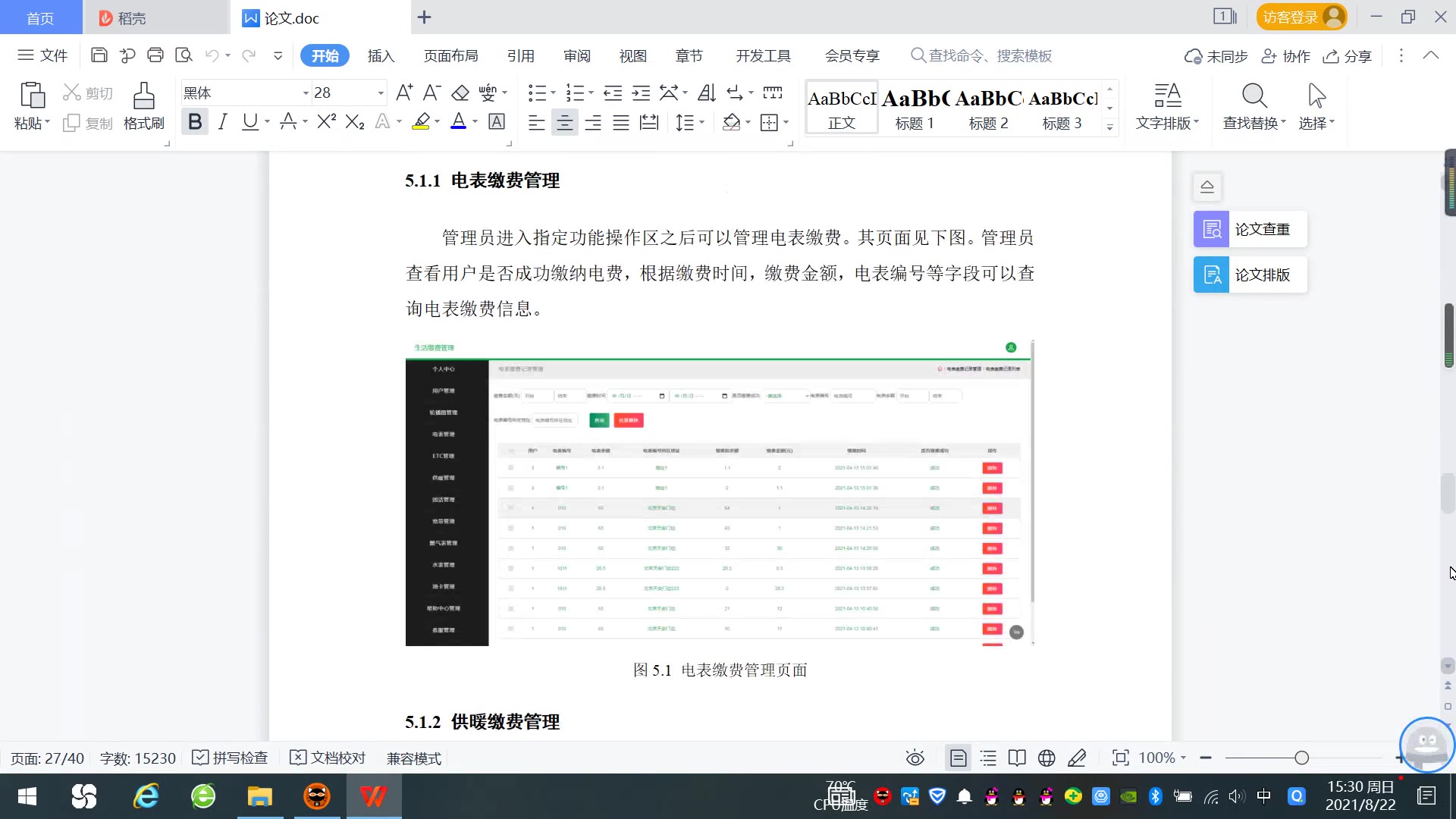1456x819 pixels.
Task: Click the print icon in quick toolbar
Action: tap(155, 55)
